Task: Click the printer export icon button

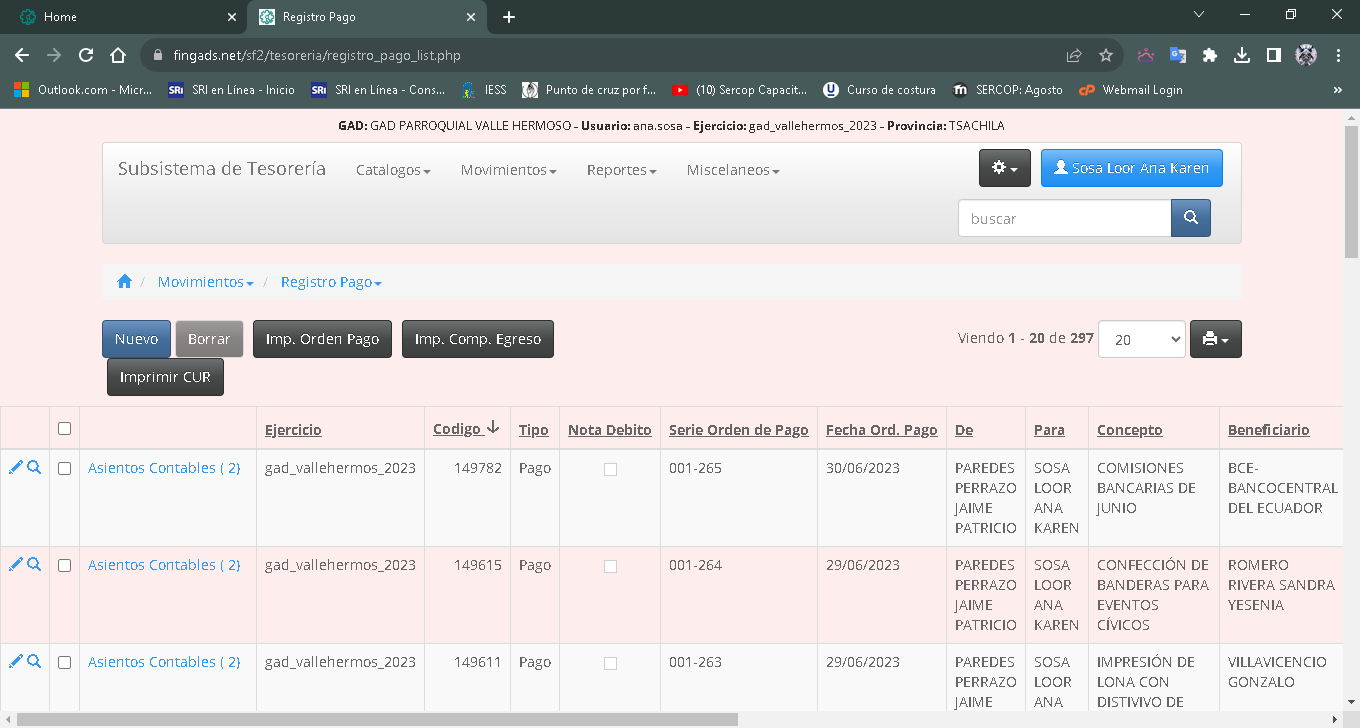Action: [x=1215, y=339]
